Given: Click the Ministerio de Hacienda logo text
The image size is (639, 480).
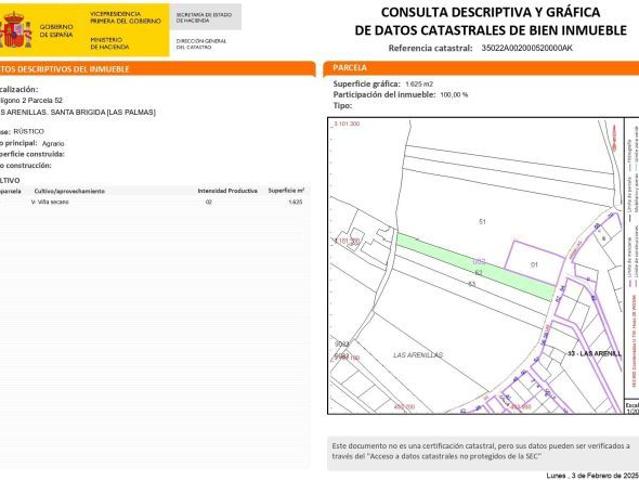Looking at the screenshot, I should [106, 43].
